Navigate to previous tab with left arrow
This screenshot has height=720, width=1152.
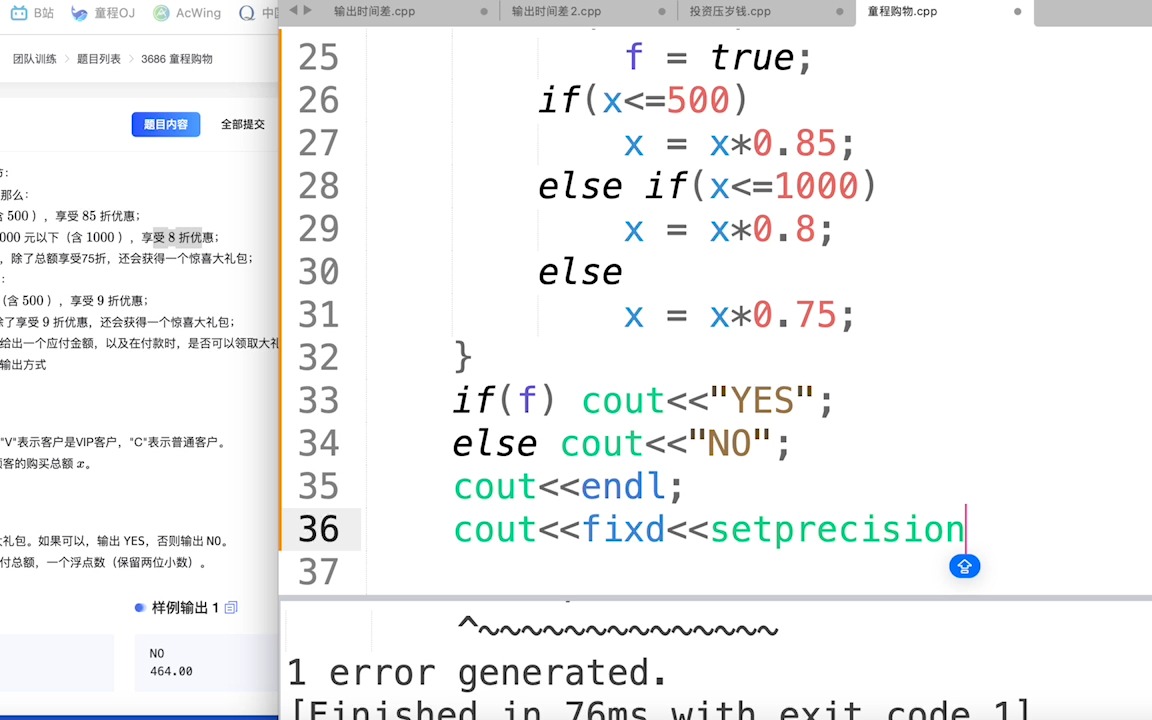pyautogui.click(x=293, y=10)
